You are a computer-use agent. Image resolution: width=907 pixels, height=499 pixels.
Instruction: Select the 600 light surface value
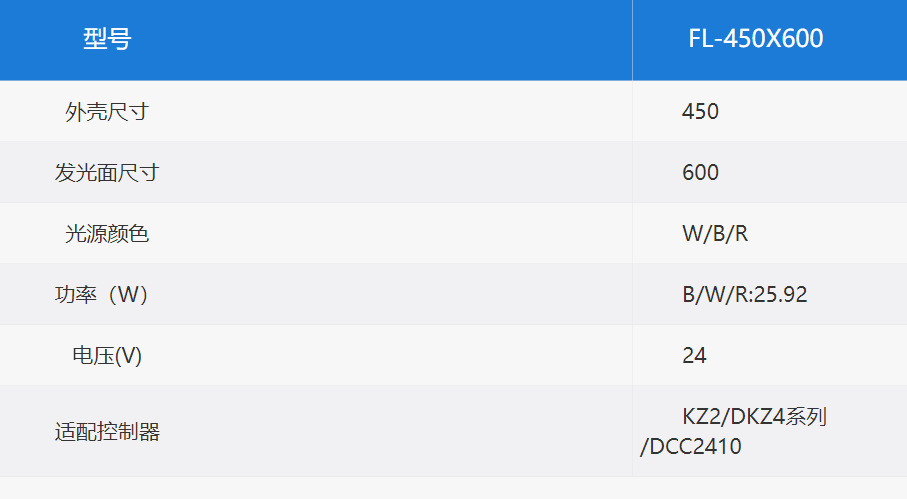pyautogui.click(x=700, y=172)
